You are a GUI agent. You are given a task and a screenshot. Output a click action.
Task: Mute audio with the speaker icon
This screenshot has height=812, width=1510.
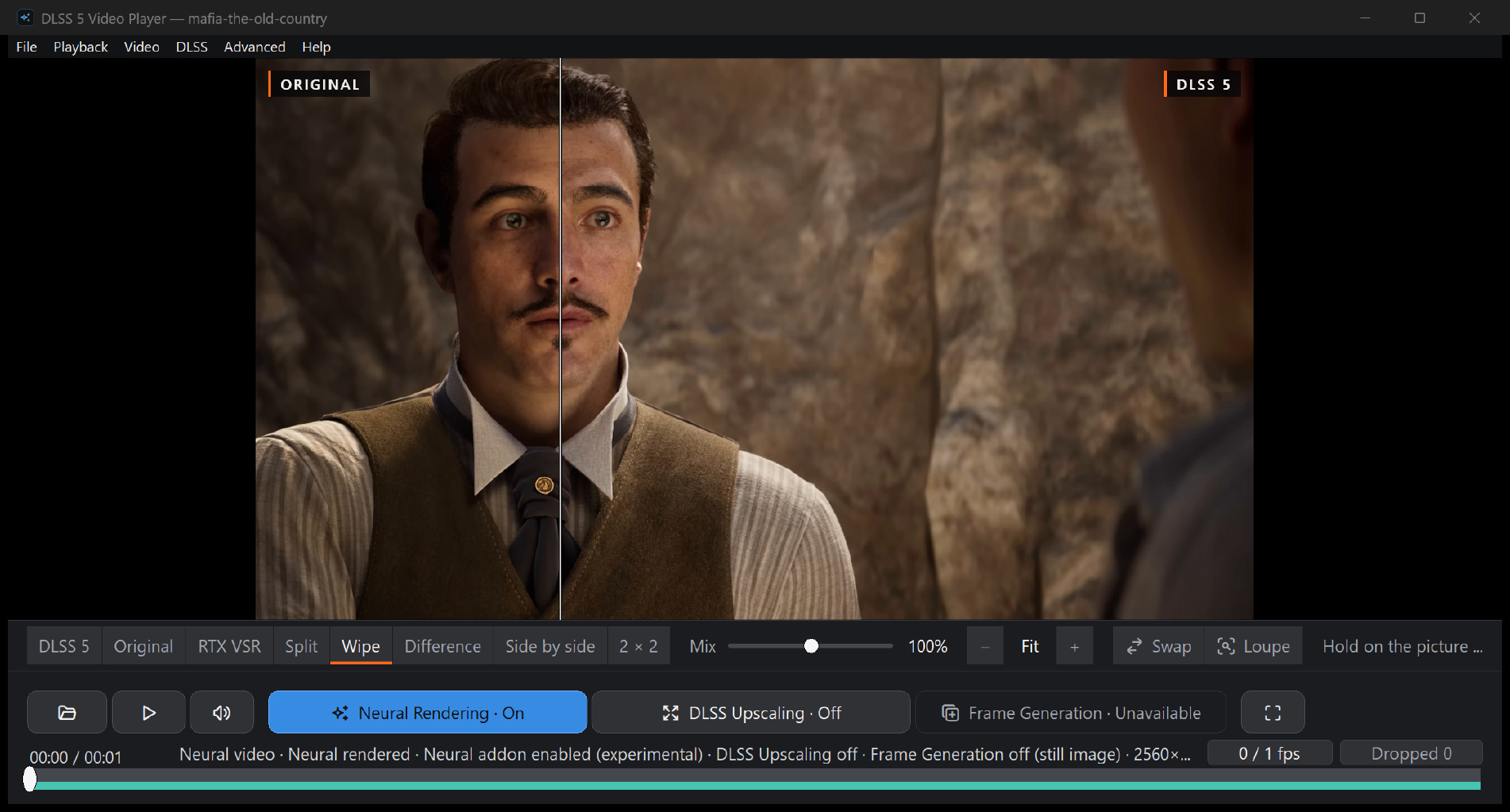tap(221, 712)
